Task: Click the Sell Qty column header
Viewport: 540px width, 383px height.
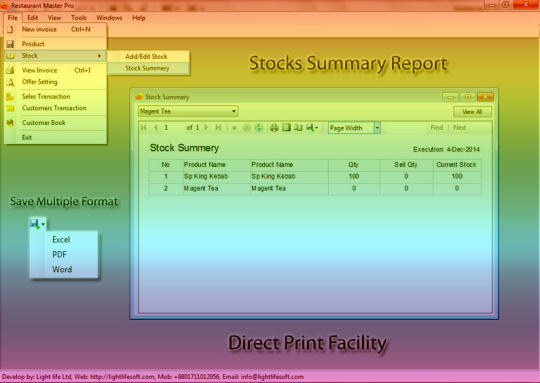Action: coord(406,165)
